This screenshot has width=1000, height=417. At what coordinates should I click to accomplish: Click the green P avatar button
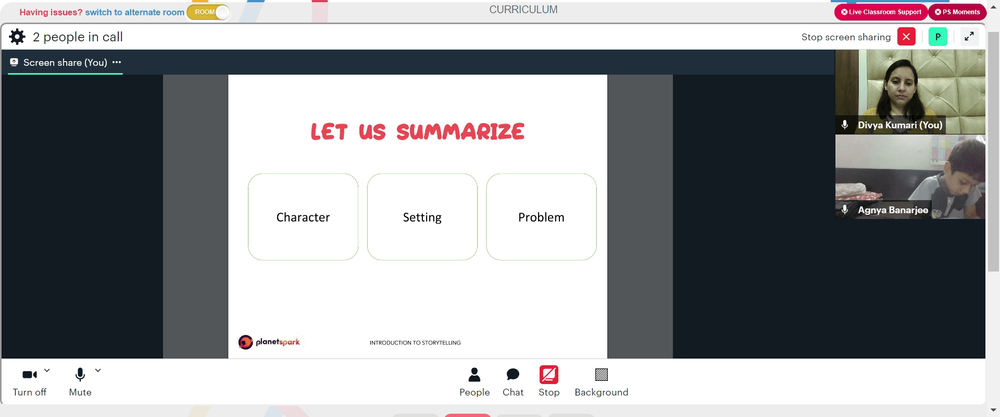(938, 37)
